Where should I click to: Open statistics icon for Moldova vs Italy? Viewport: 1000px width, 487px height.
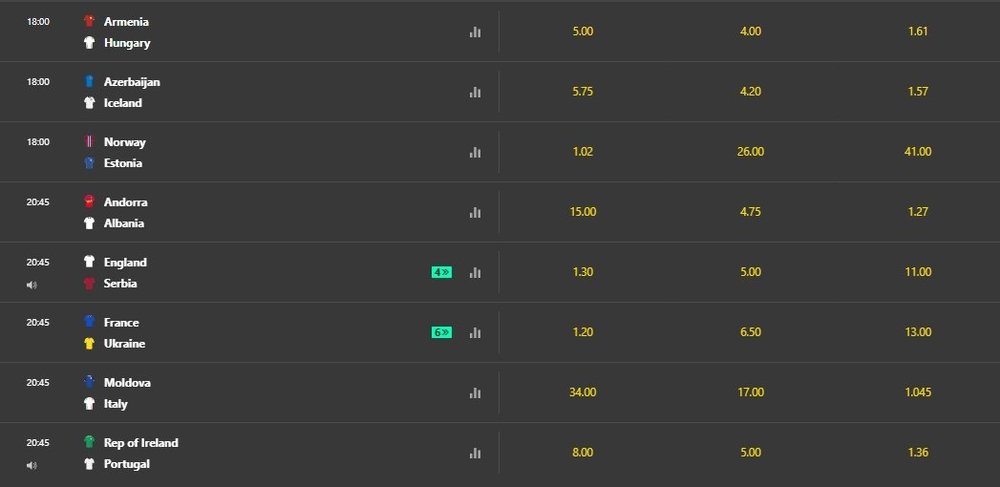(x=475, y=393)
